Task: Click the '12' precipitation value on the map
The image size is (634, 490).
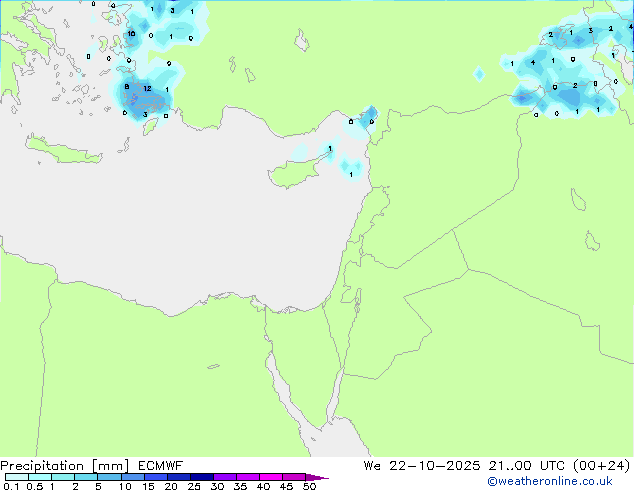Action: pos(147,89)
